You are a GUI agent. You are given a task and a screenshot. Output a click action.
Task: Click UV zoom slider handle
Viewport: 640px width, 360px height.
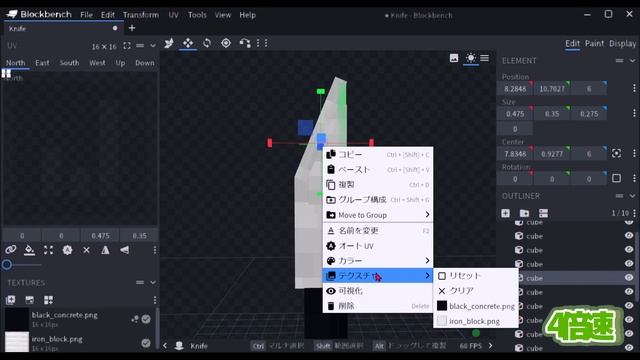click(x=7, y=264)
